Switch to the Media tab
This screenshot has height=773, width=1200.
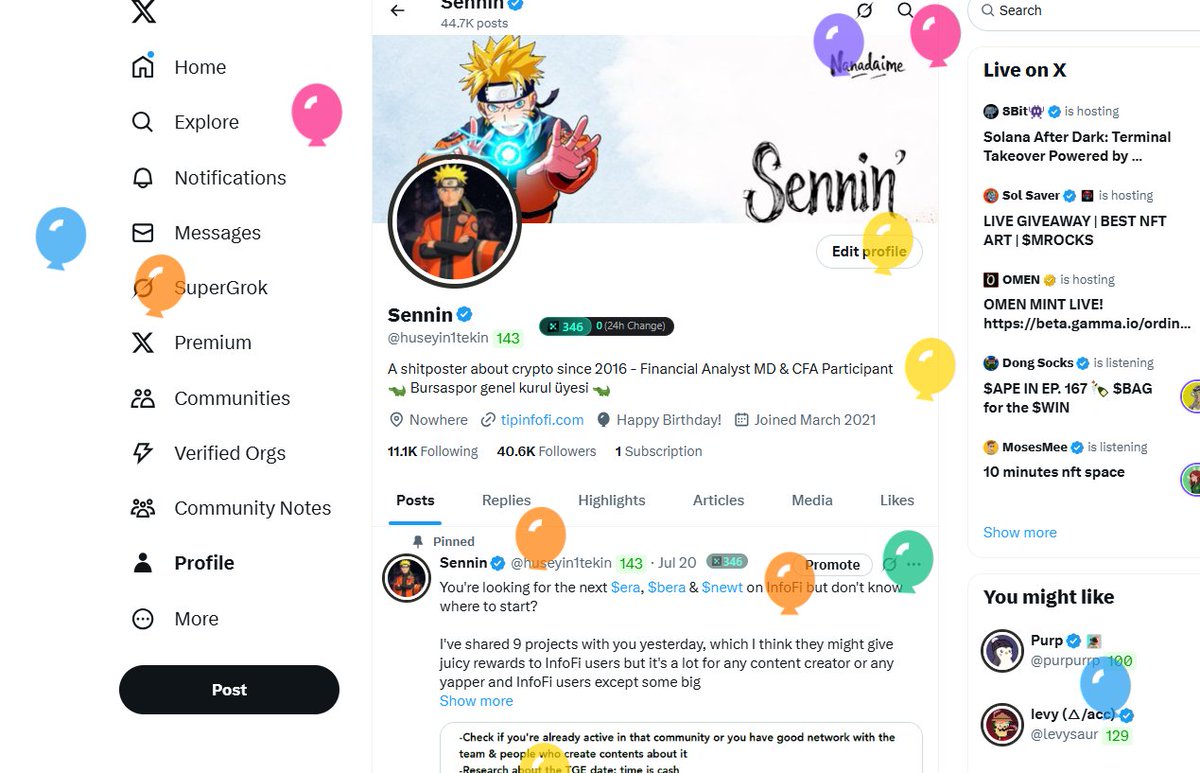tap(812, 500)
